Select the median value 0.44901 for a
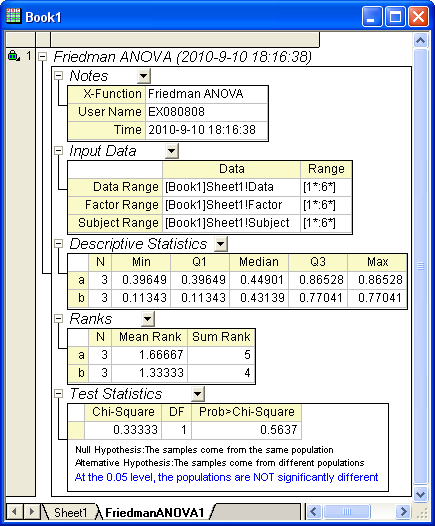 [x=259, y=280]
